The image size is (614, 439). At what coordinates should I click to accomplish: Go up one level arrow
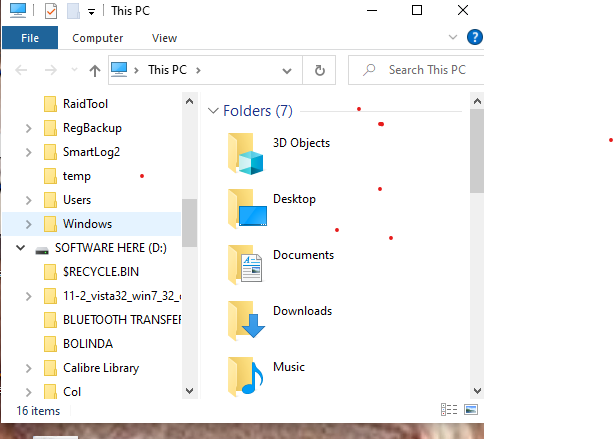coord(95,70)
